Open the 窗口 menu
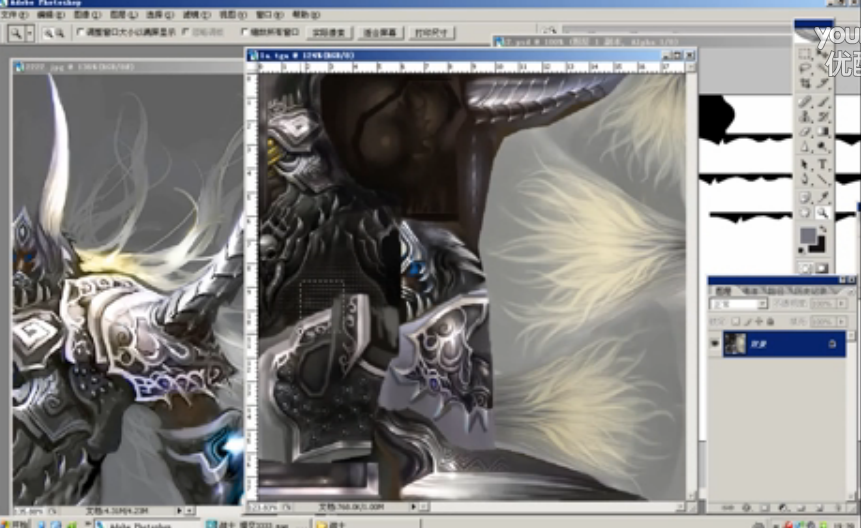This screenshot has height=528, width=861. tap(269, 15)
